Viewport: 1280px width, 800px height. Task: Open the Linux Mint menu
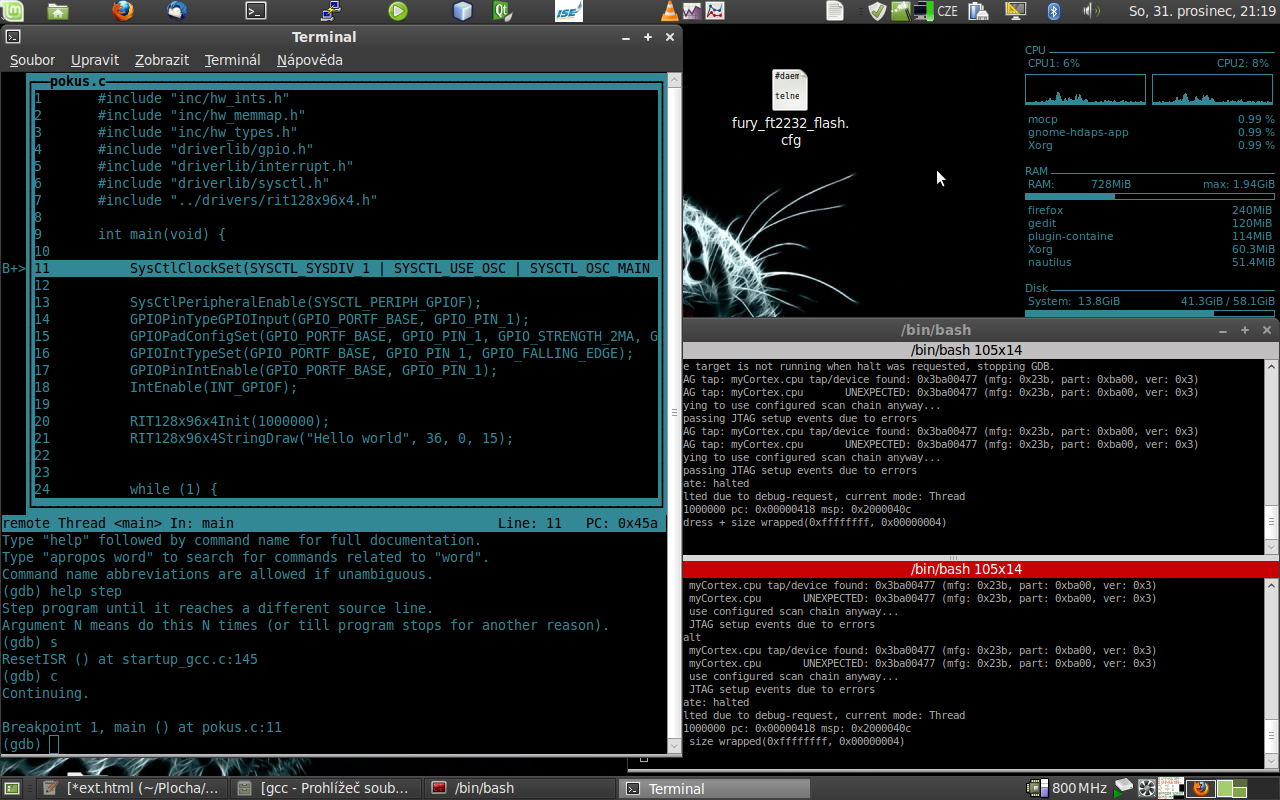(13, 12)
